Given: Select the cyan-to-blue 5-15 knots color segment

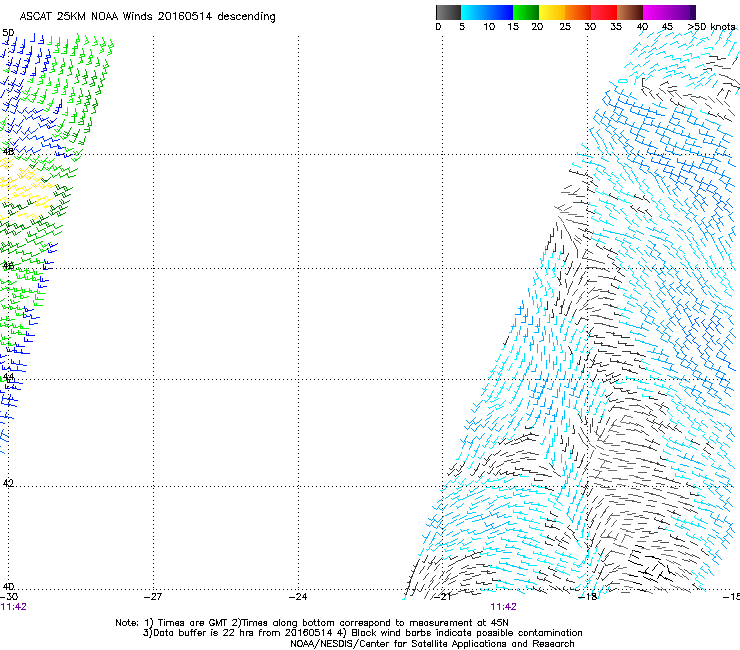Looking at the screenshot, I should pos(487,12).
